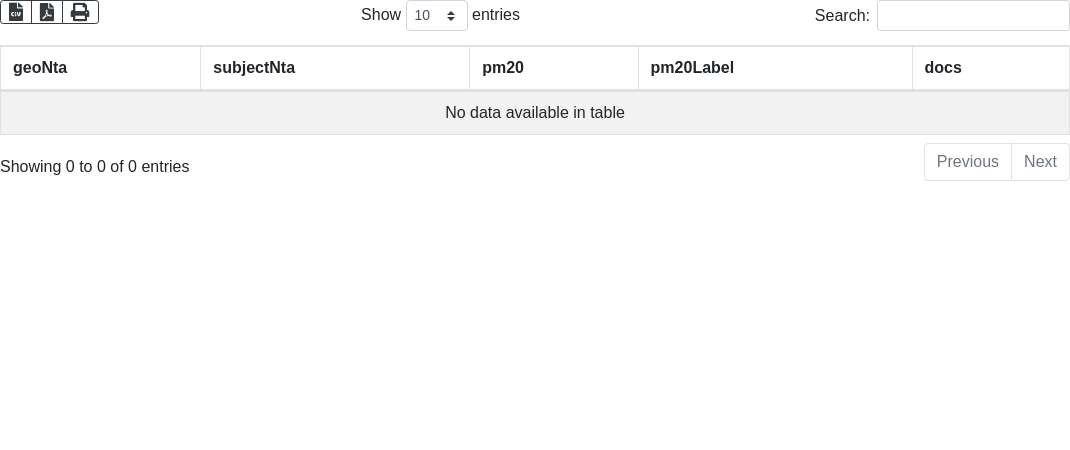Export the table as CSV
The height and width of the screenshot is (450, 1070).
16,12
